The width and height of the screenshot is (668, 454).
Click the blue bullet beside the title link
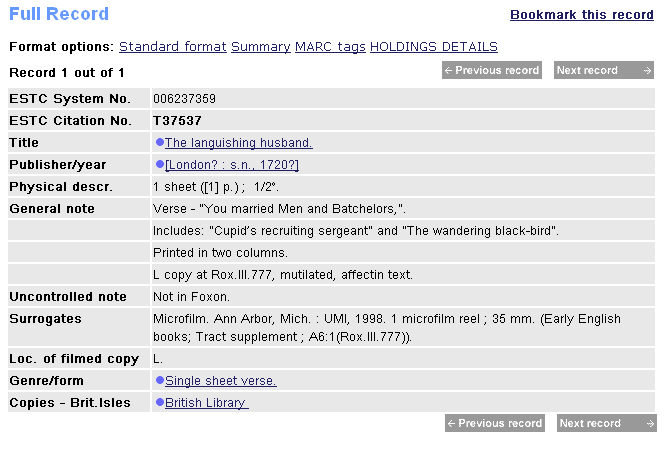(160, 142)
